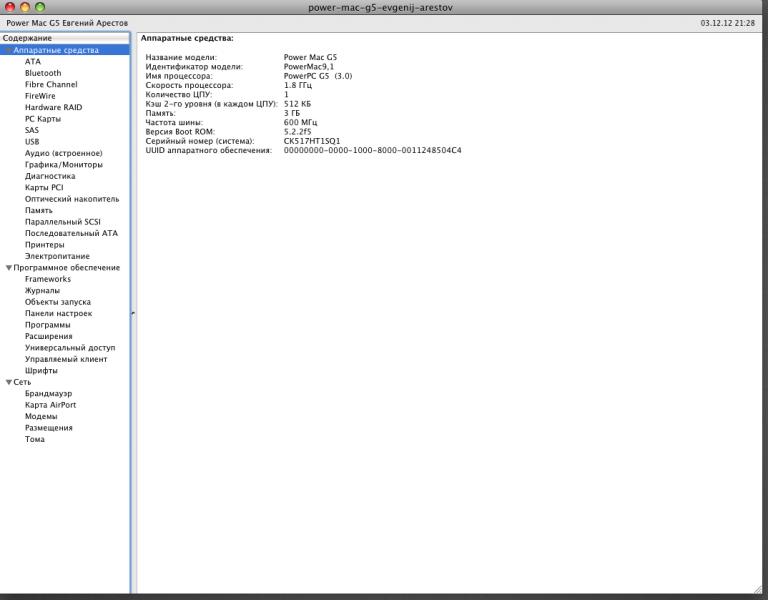The width and height of the screenshot is (768, 600).
Task: Collapse the Аппаратные средства tree section
Action: (x=8, y=50)
